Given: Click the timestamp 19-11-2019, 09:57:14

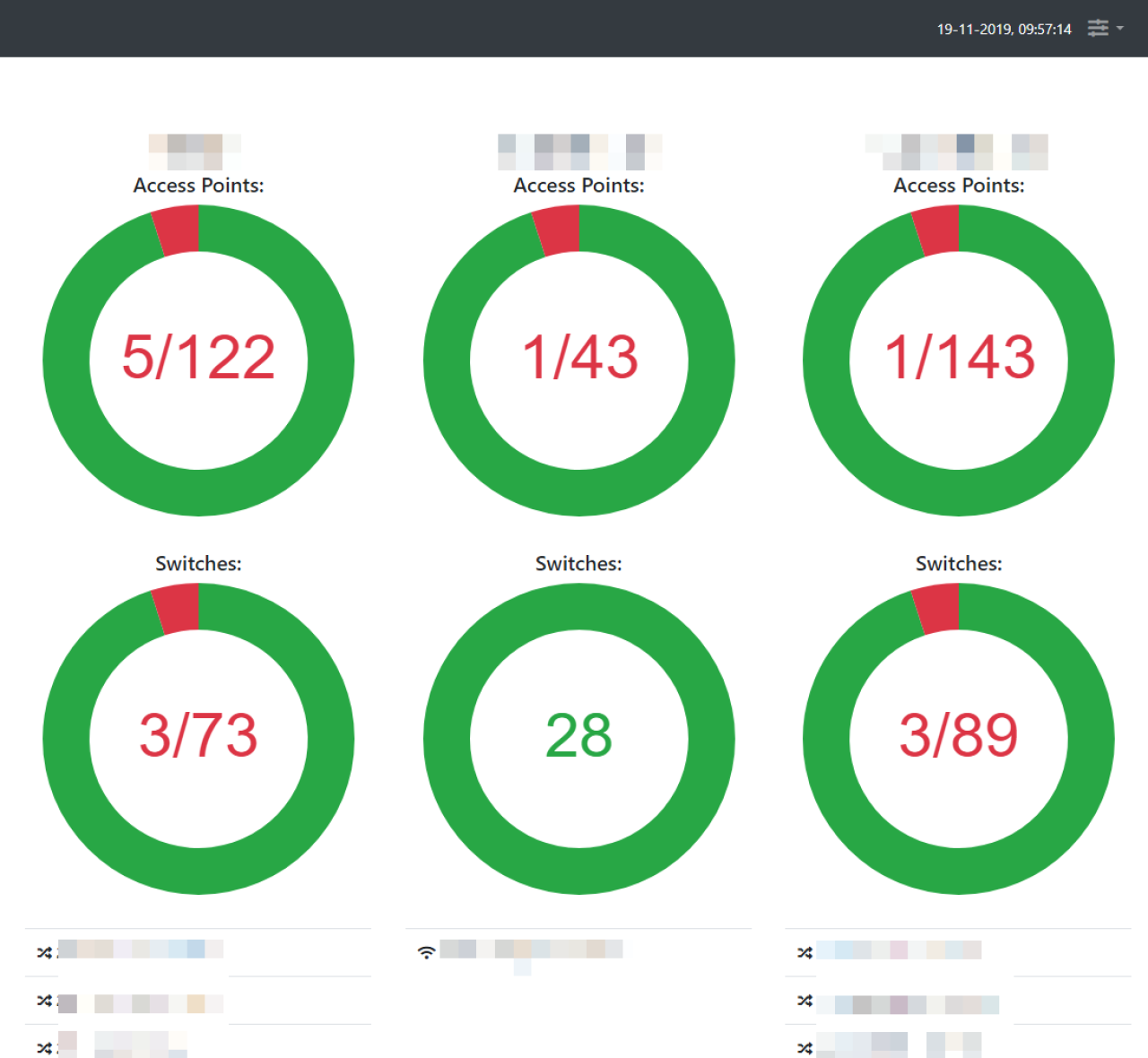Looking at the screenshot, I should [x=1004, y=29].
